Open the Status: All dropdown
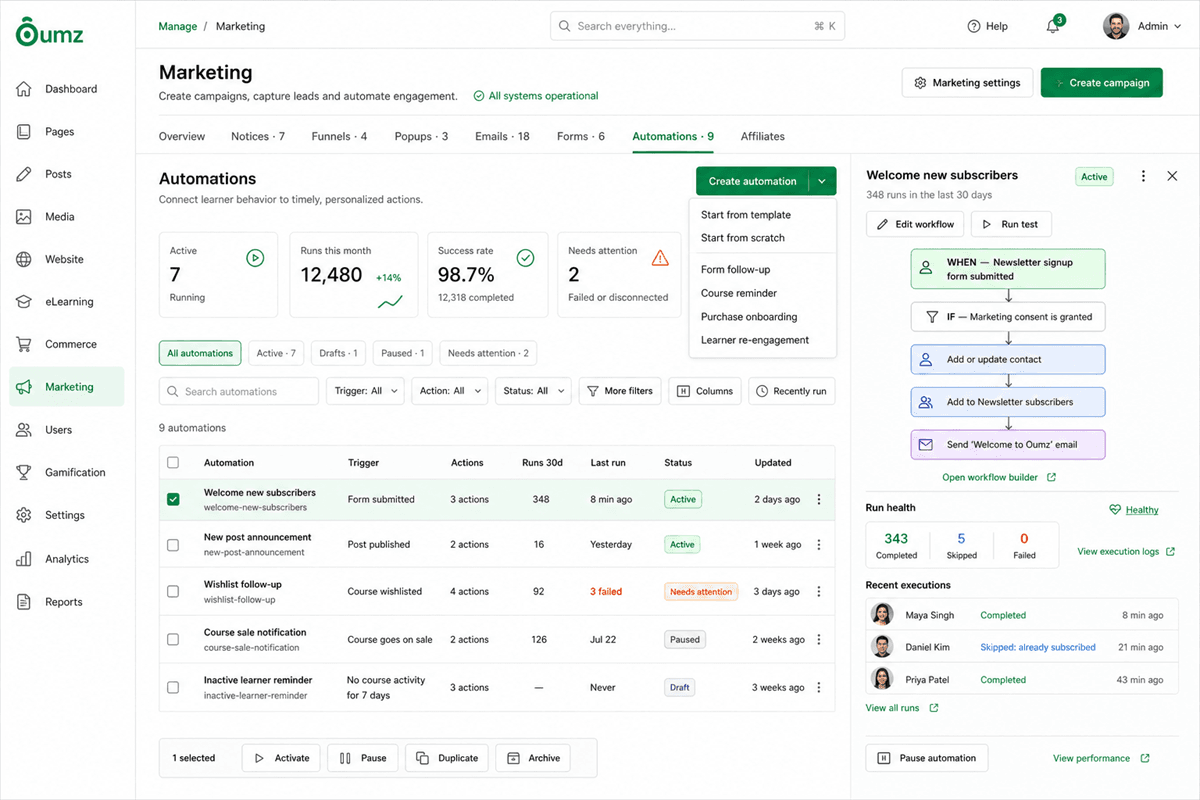 point(533,391)
